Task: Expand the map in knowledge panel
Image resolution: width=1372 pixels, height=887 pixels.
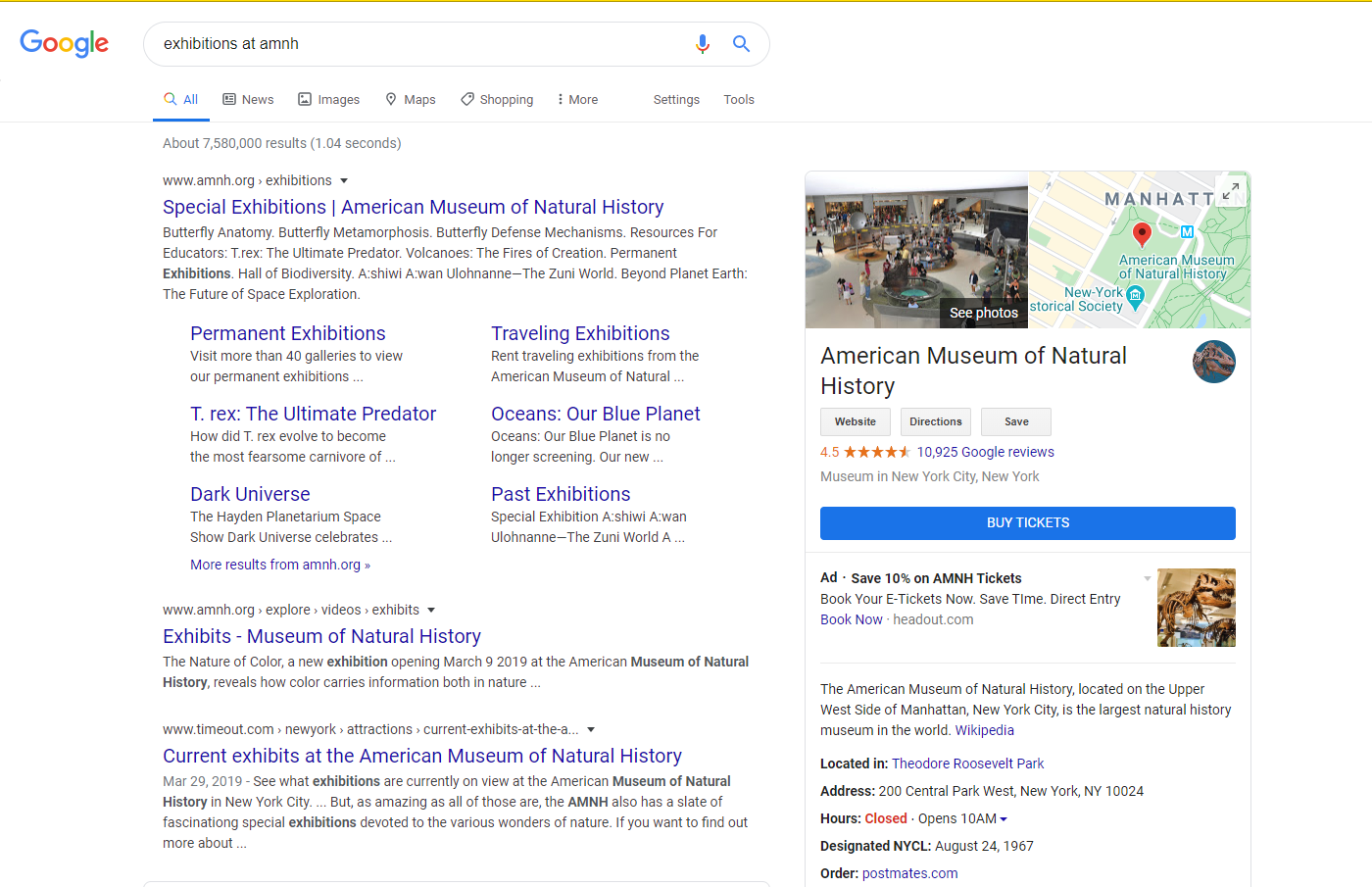Action: coord(1231,191)
